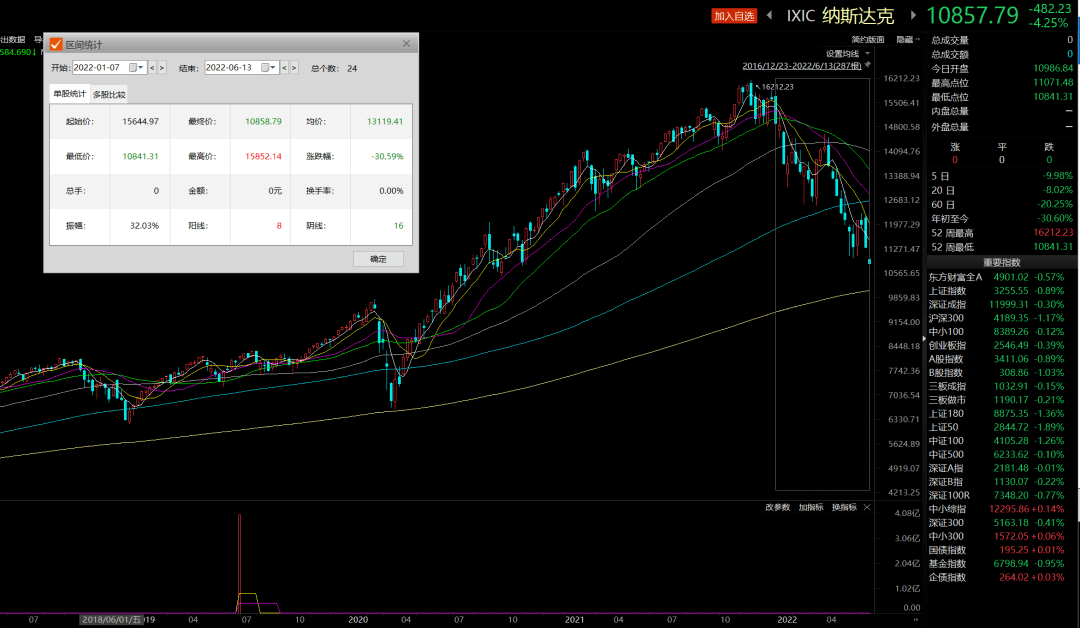Close the 区间统计 dialog

(x=406, y=44)
